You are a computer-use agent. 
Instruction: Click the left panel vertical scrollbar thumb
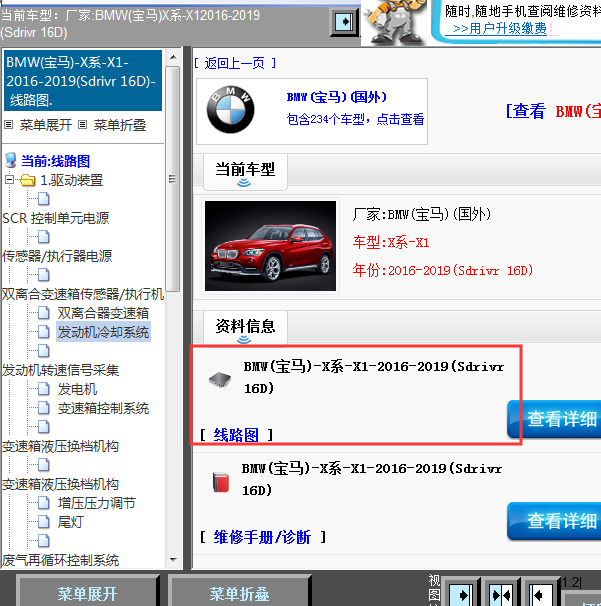click(x=173, y=179)
